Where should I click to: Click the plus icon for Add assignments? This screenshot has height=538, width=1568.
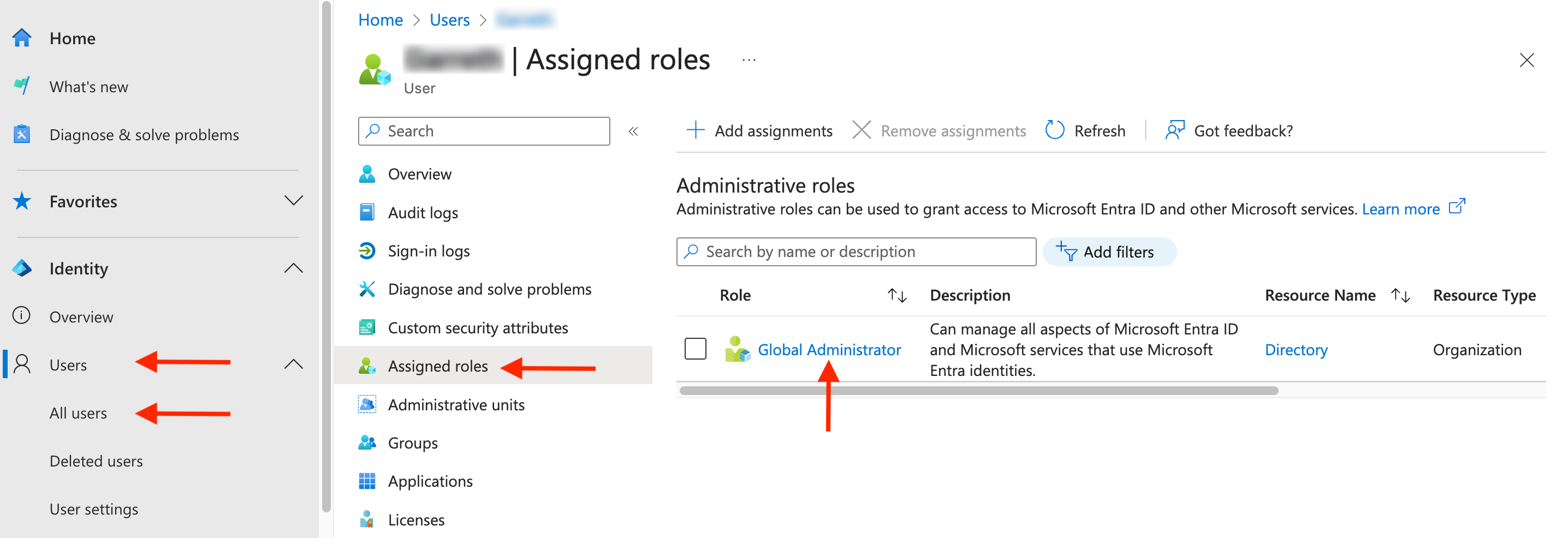(x=695, y=130)
